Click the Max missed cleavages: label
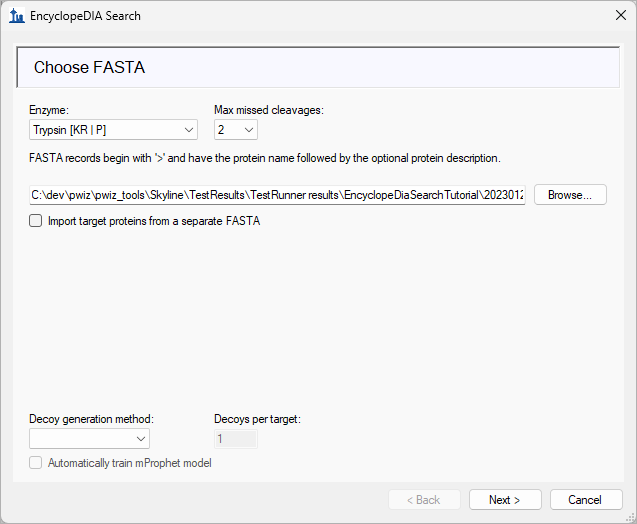This screenshot has height=524, width=637. 269,109
